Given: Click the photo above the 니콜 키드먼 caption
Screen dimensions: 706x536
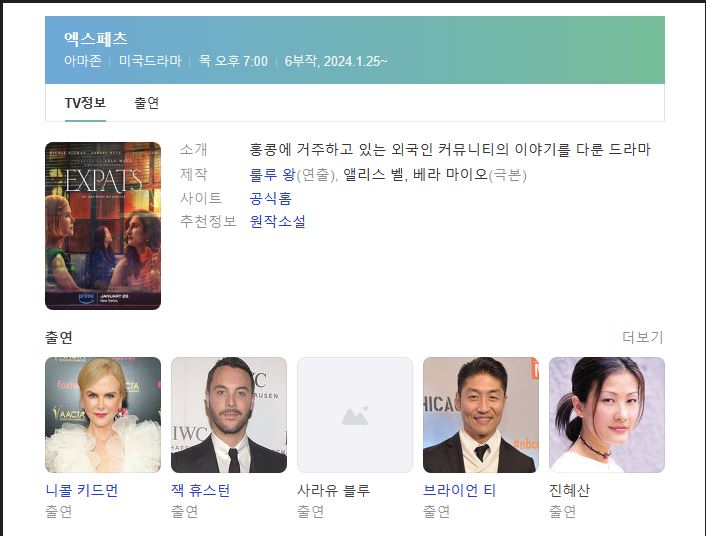Looking at the screenshot, I should [103, 415].
